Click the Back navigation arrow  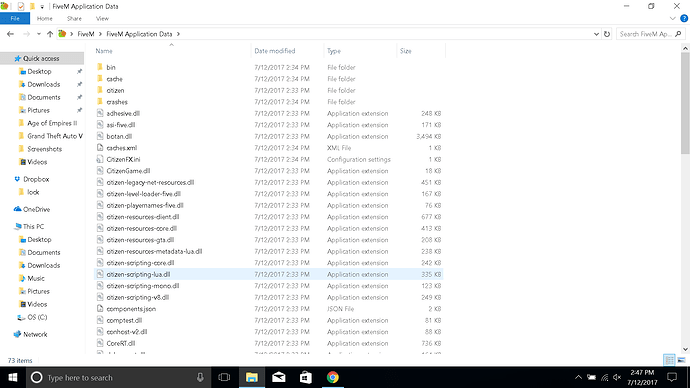[11, 34]
